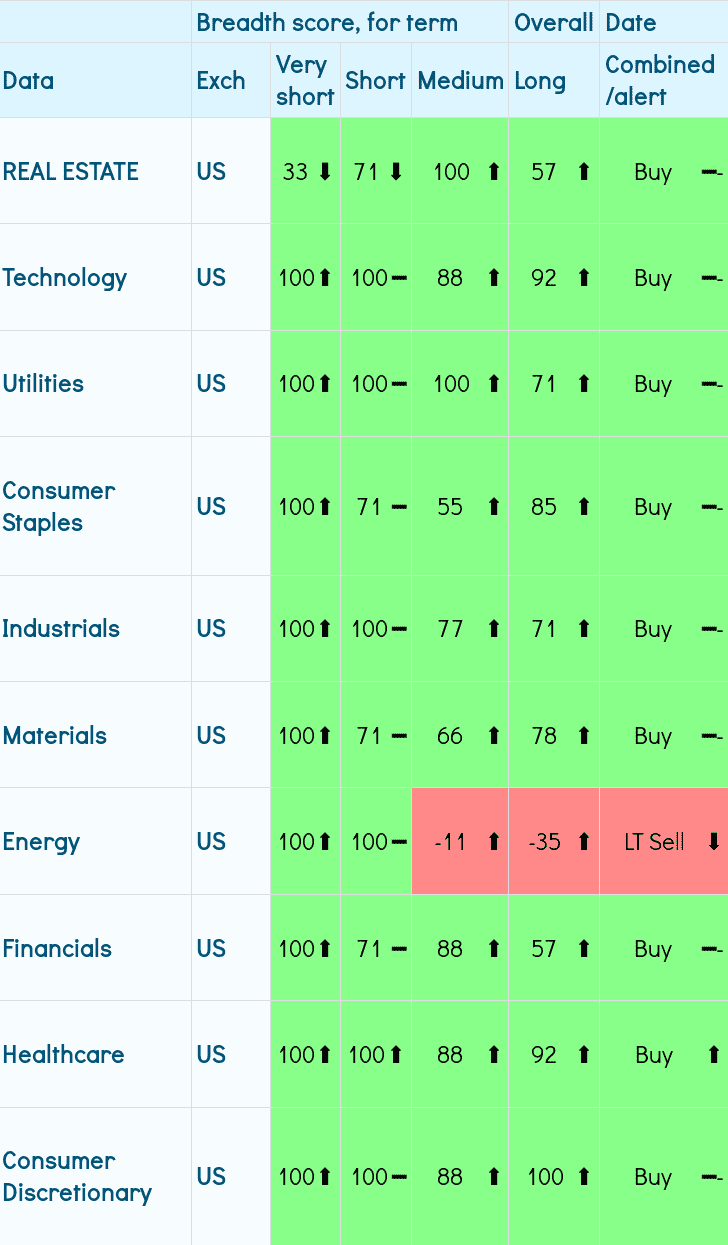Click the Very short column header

point(305,81)
